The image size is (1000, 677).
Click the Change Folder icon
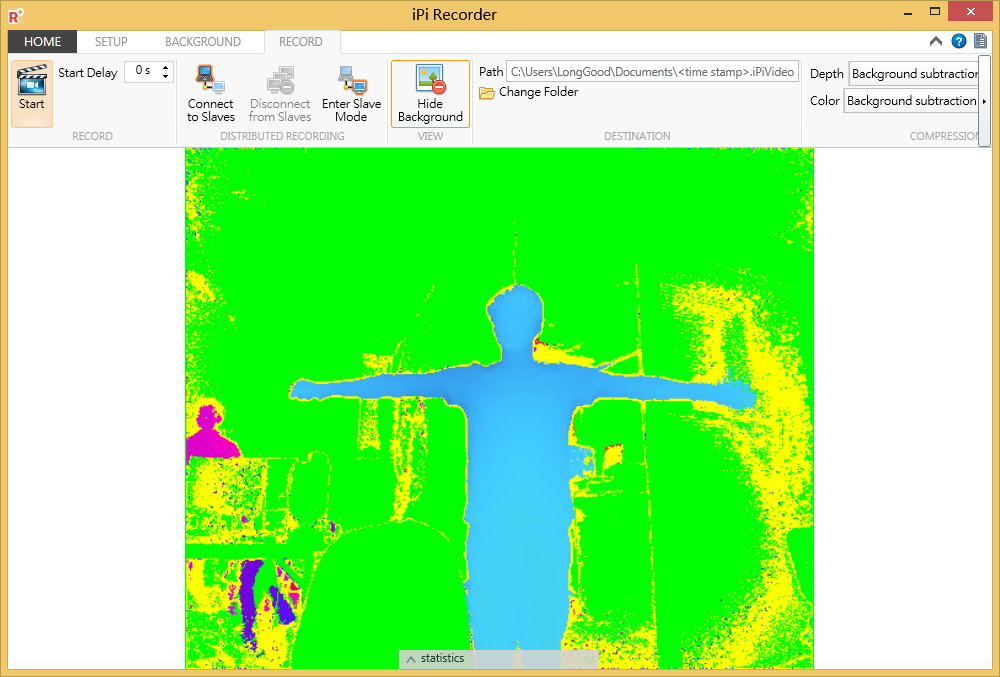[x=487, y=93]
